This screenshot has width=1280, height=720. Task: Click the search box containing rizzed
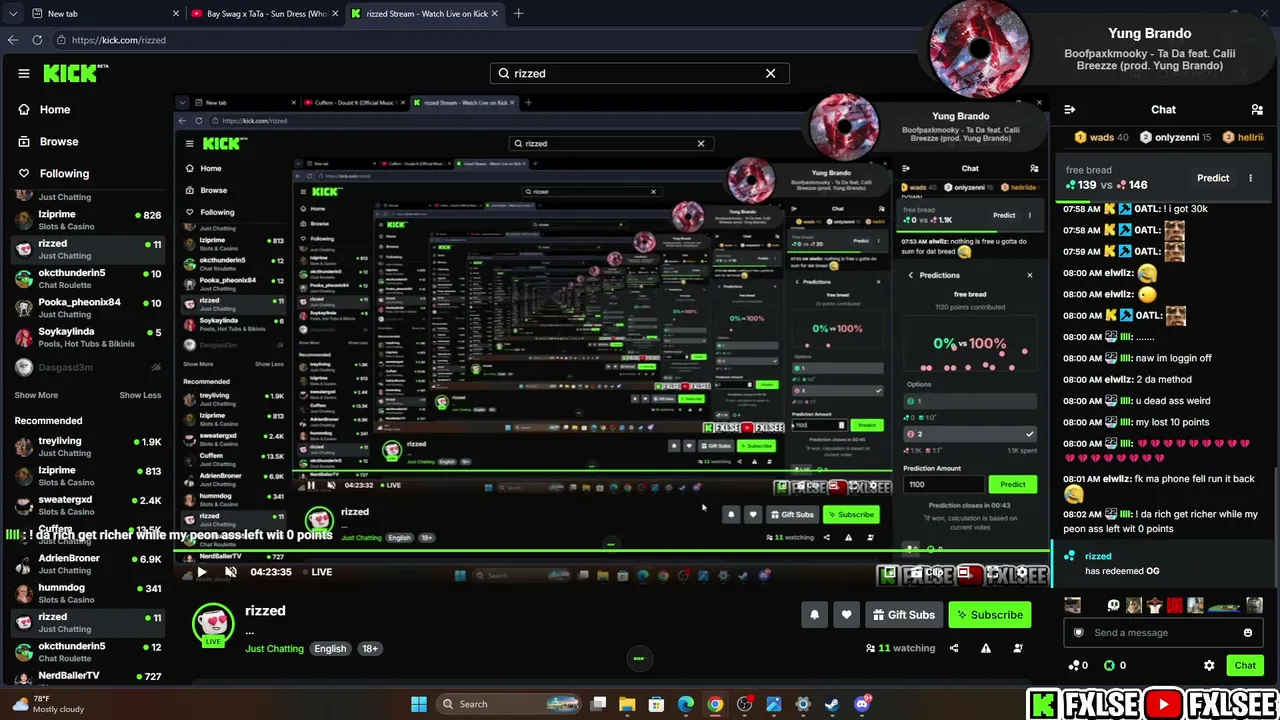[640, 73]
